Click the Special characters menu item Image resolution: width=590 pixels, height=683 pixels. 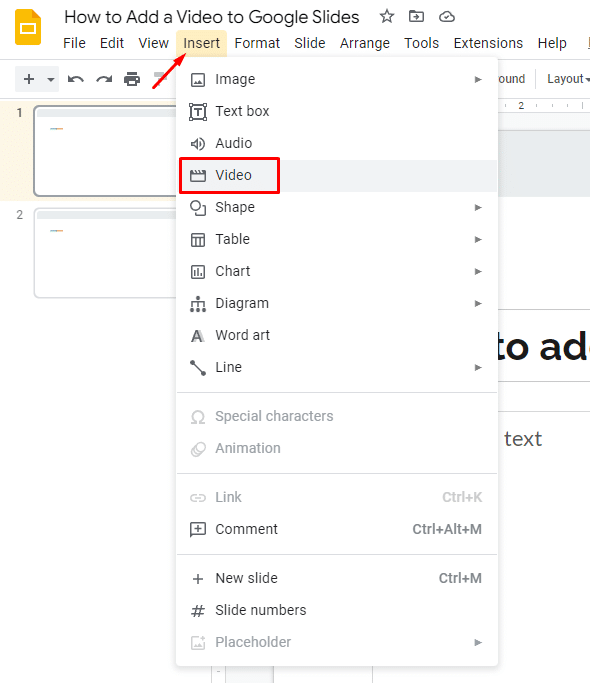(x=336, y=416)
